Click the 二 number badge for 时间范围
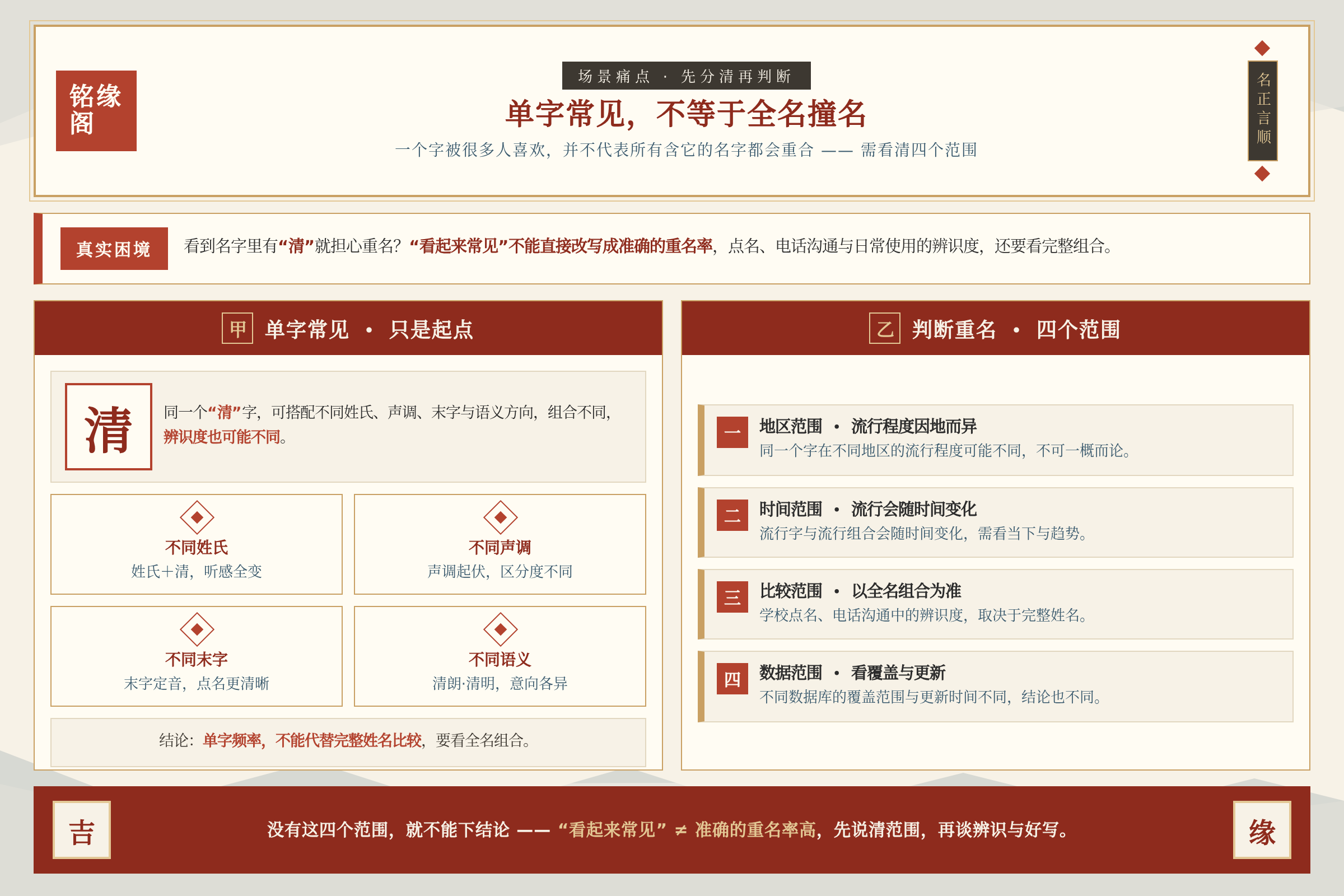 coord(732,515)
